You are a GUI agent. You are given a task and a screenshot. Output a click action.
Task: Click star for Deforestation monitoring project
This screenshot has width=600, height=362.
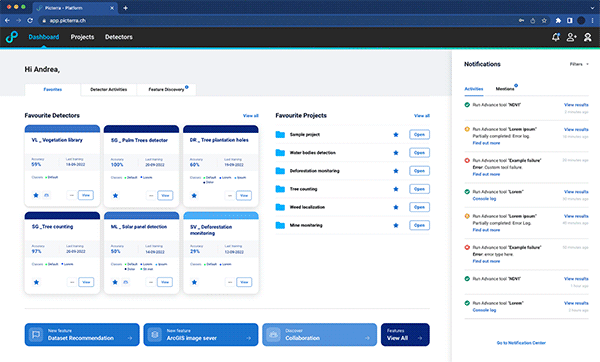click(x=396, y=171)
